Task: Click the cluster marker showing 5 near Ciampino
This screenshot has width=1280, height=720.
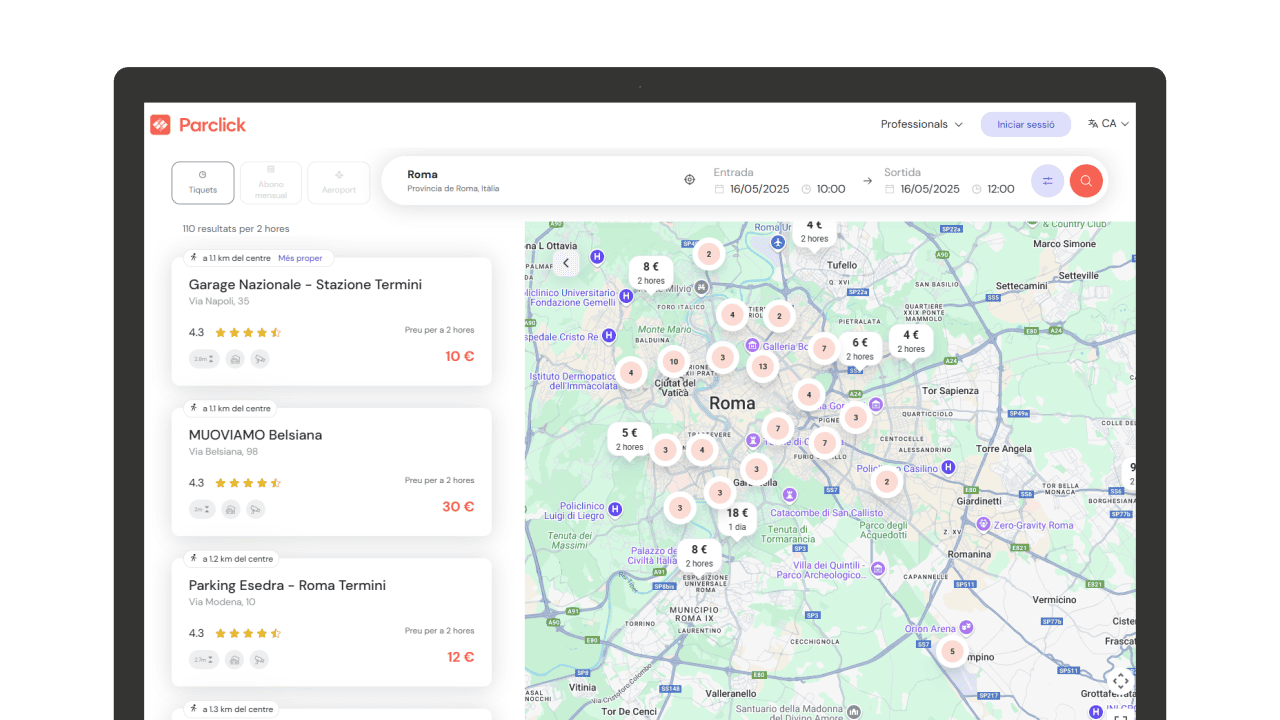Action: pos(952,652)
